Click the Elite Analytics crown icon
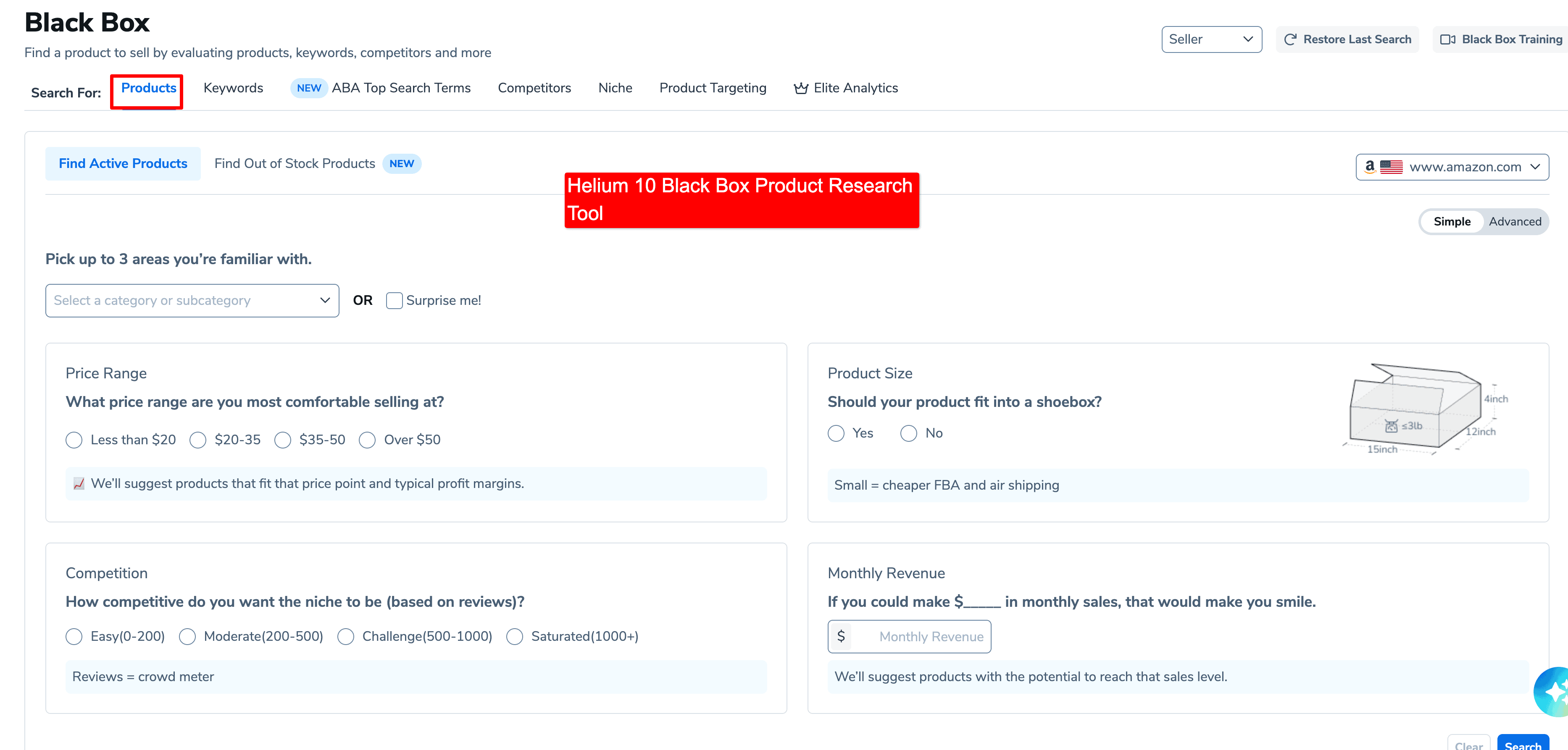 800,88
